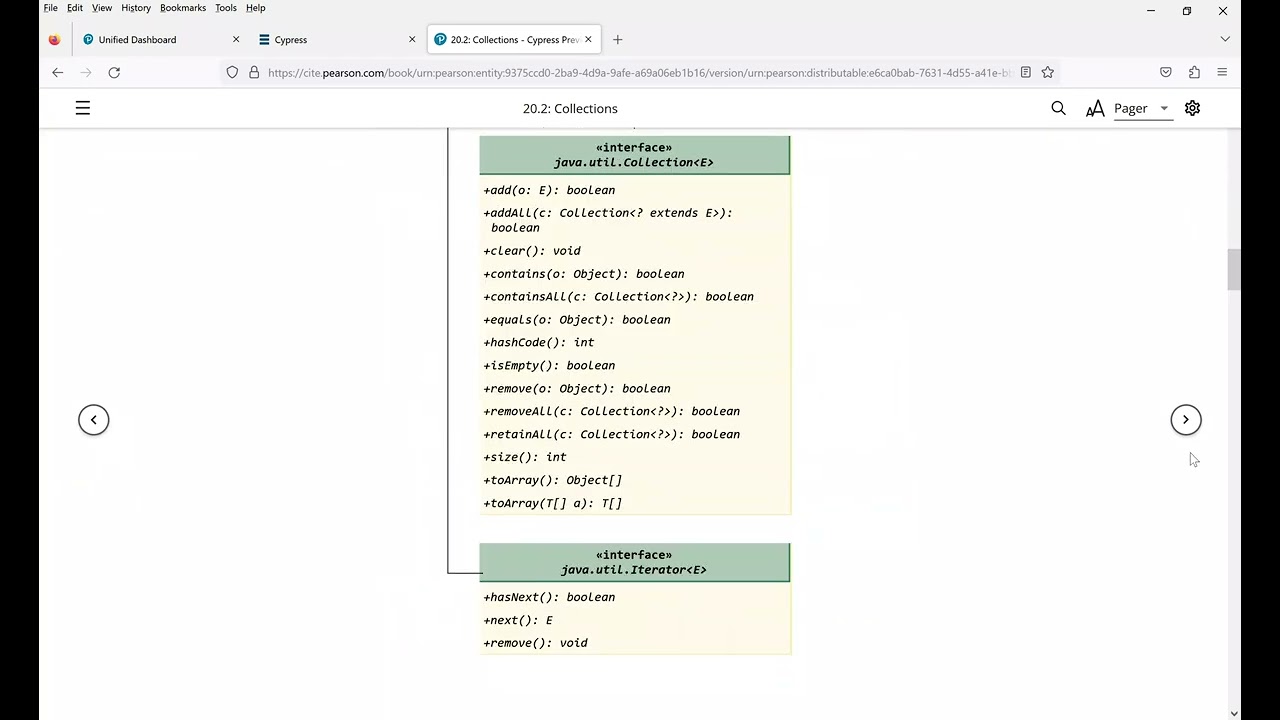Image resolution: width=1280 pixels, height=720 pixels.
Task: Close the Cypress tab
Action: coord(412,40)
